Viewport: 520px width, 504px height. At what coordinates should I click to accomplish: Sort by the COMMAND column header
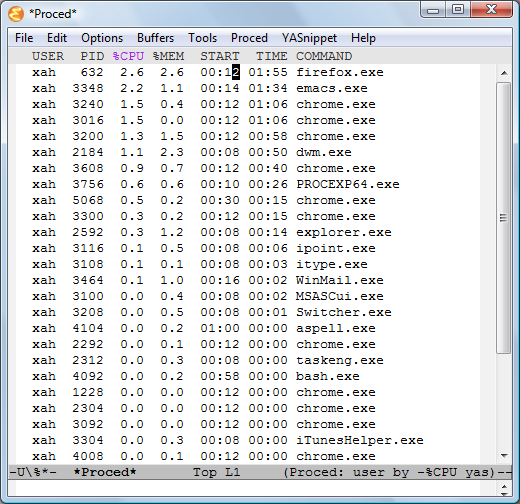tap(324, 56)
